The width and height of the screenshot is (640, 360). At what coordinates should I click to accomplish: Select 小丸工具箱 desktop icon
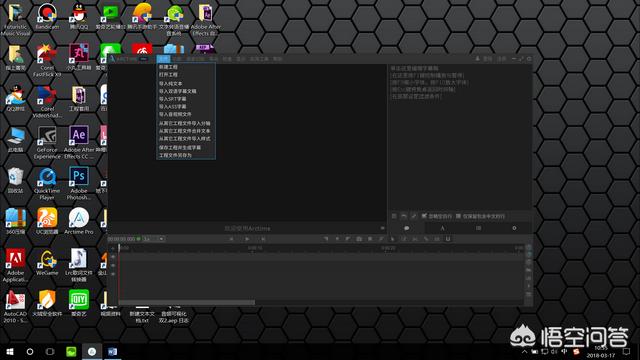[x=79, y=58]
